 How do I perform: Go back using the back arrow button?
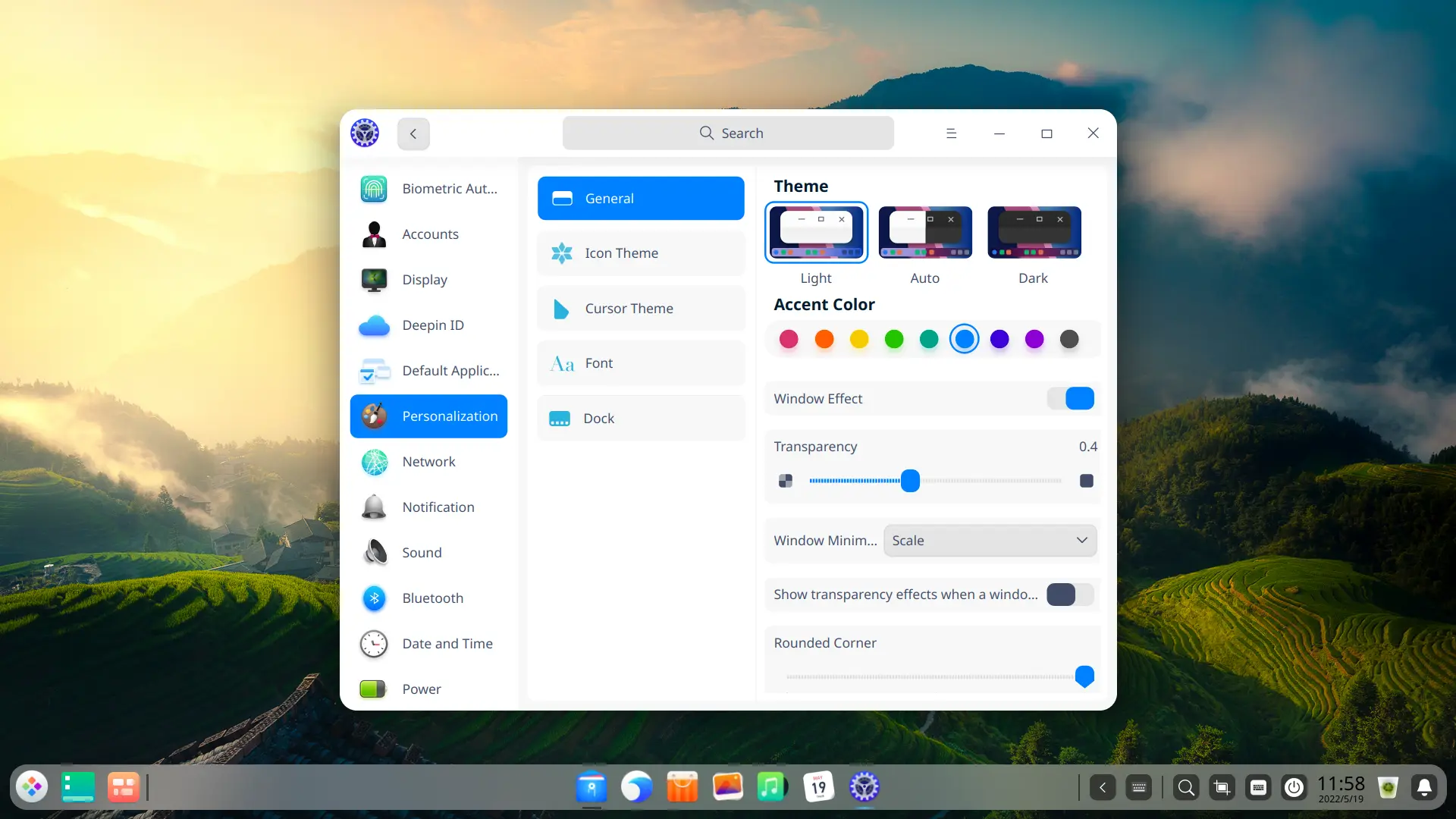click(413, 133)
